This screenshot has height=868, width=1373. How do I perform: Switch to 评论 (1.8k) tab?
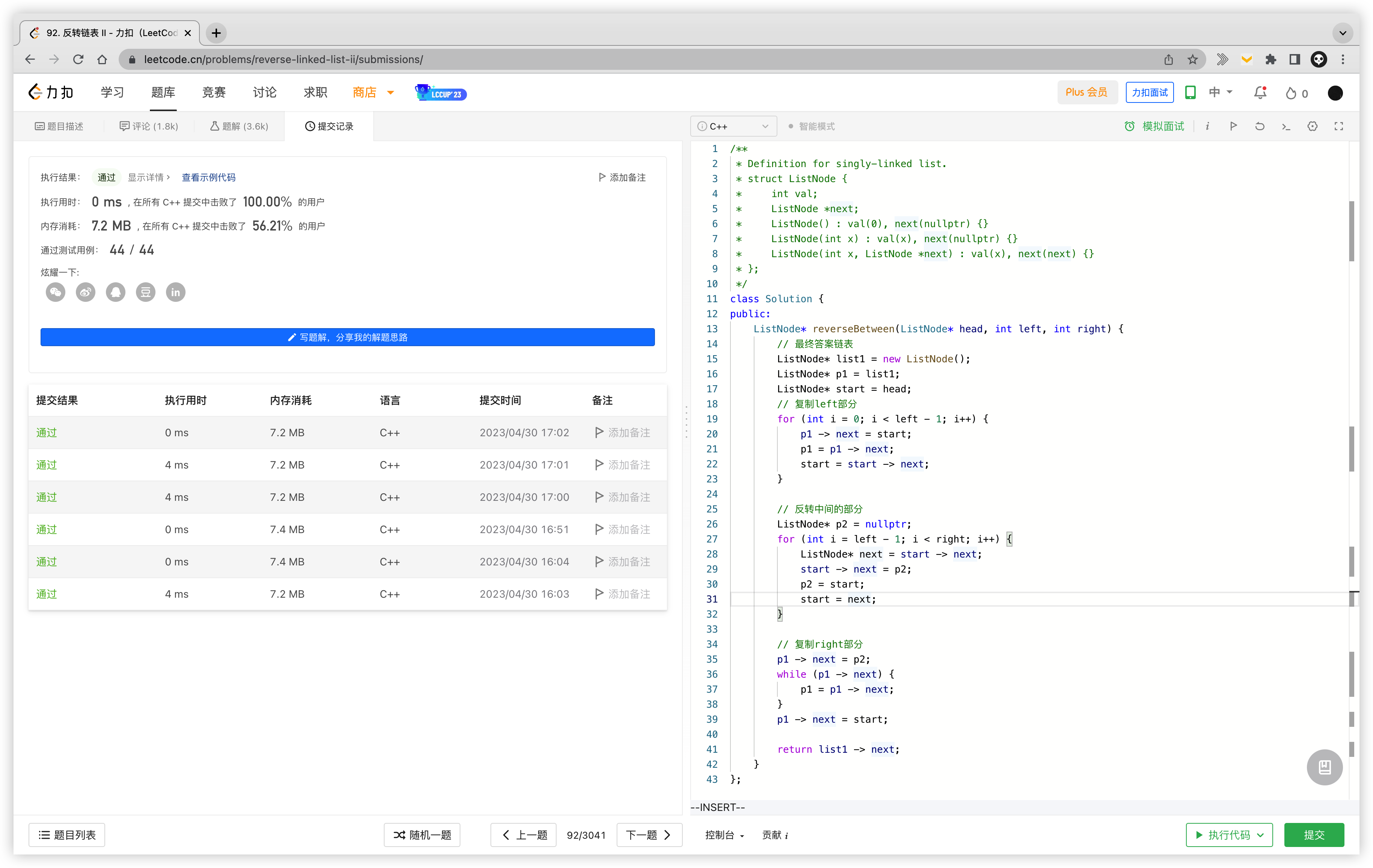click(x=148, y=126)
